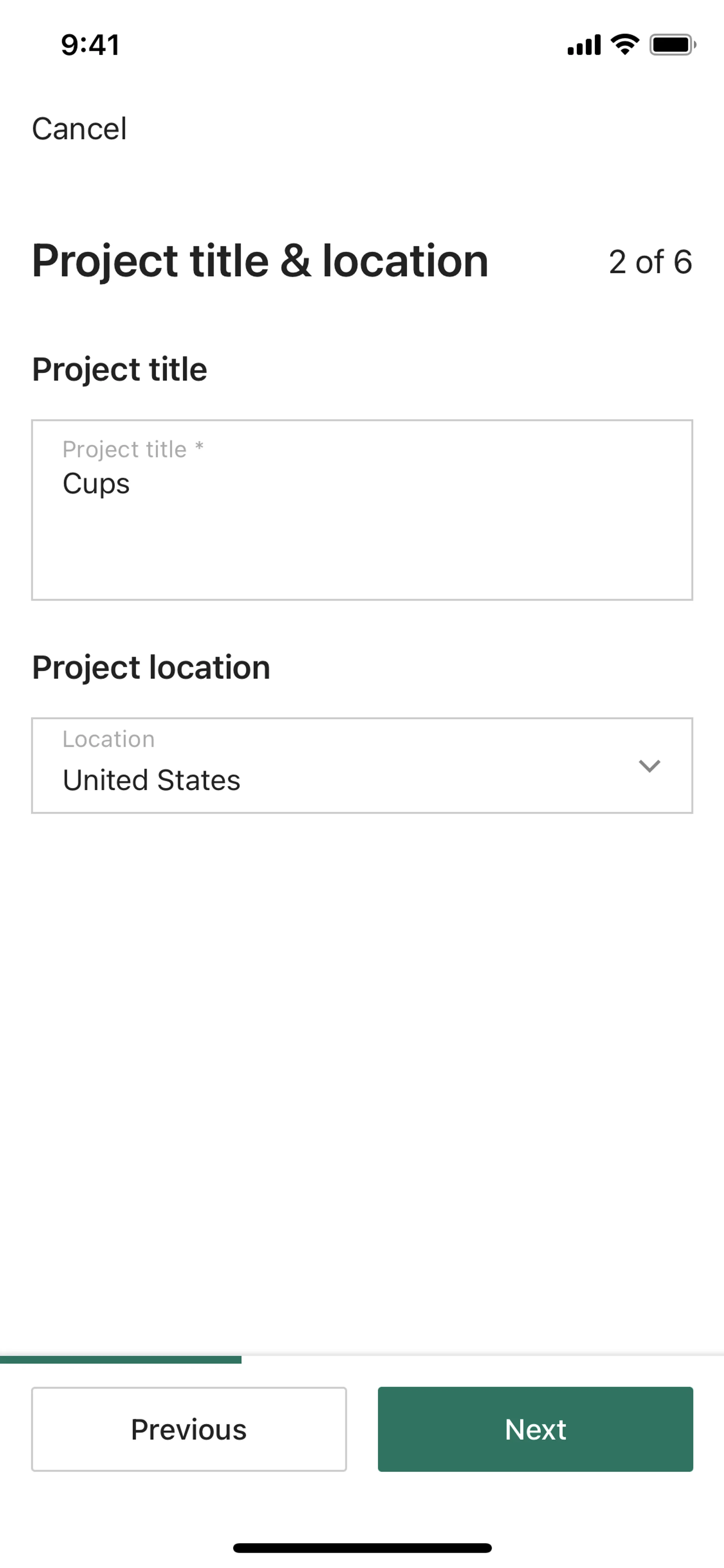Open the Location dropdown
724x1568 pixels.
(x=362, y=765)
